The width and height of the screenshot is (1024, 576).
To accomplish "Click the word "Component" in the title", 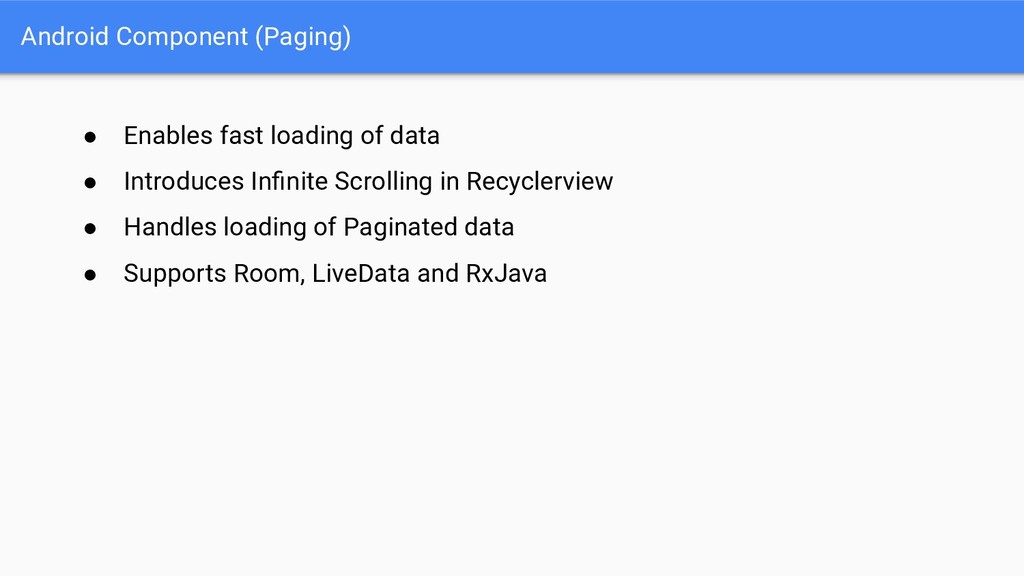I will [181, 37].
